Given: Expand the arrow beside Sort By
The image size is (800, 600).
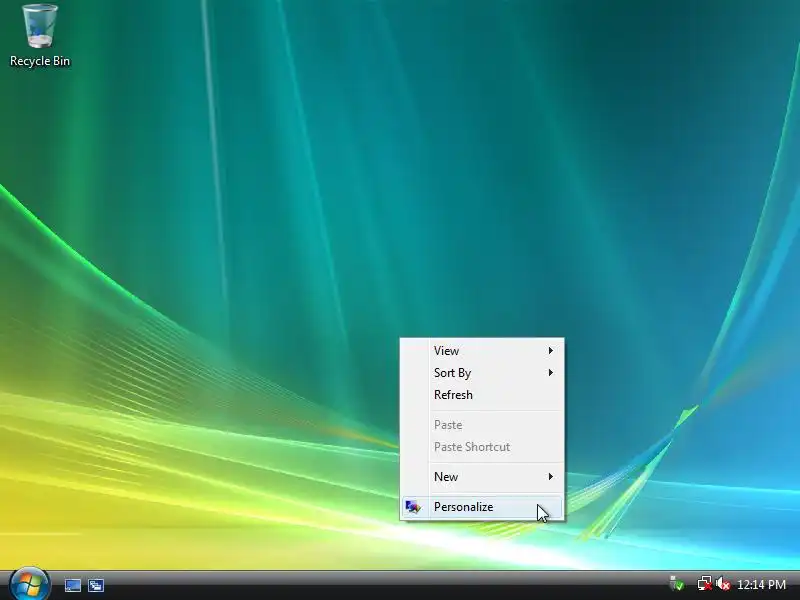Looking at the screenshot, I should [551, 373].
